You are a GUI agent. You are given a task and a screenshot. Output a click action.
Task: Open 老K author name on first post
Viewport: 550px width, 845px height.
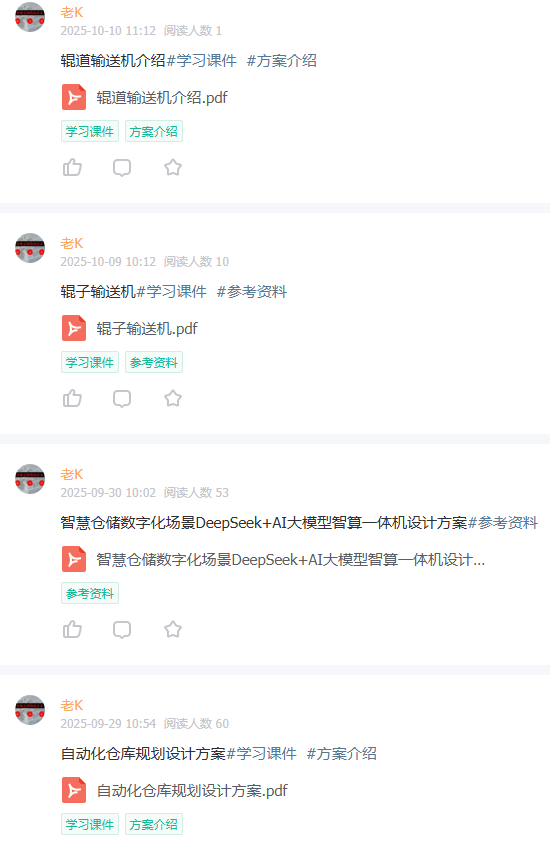click(72, 12)
